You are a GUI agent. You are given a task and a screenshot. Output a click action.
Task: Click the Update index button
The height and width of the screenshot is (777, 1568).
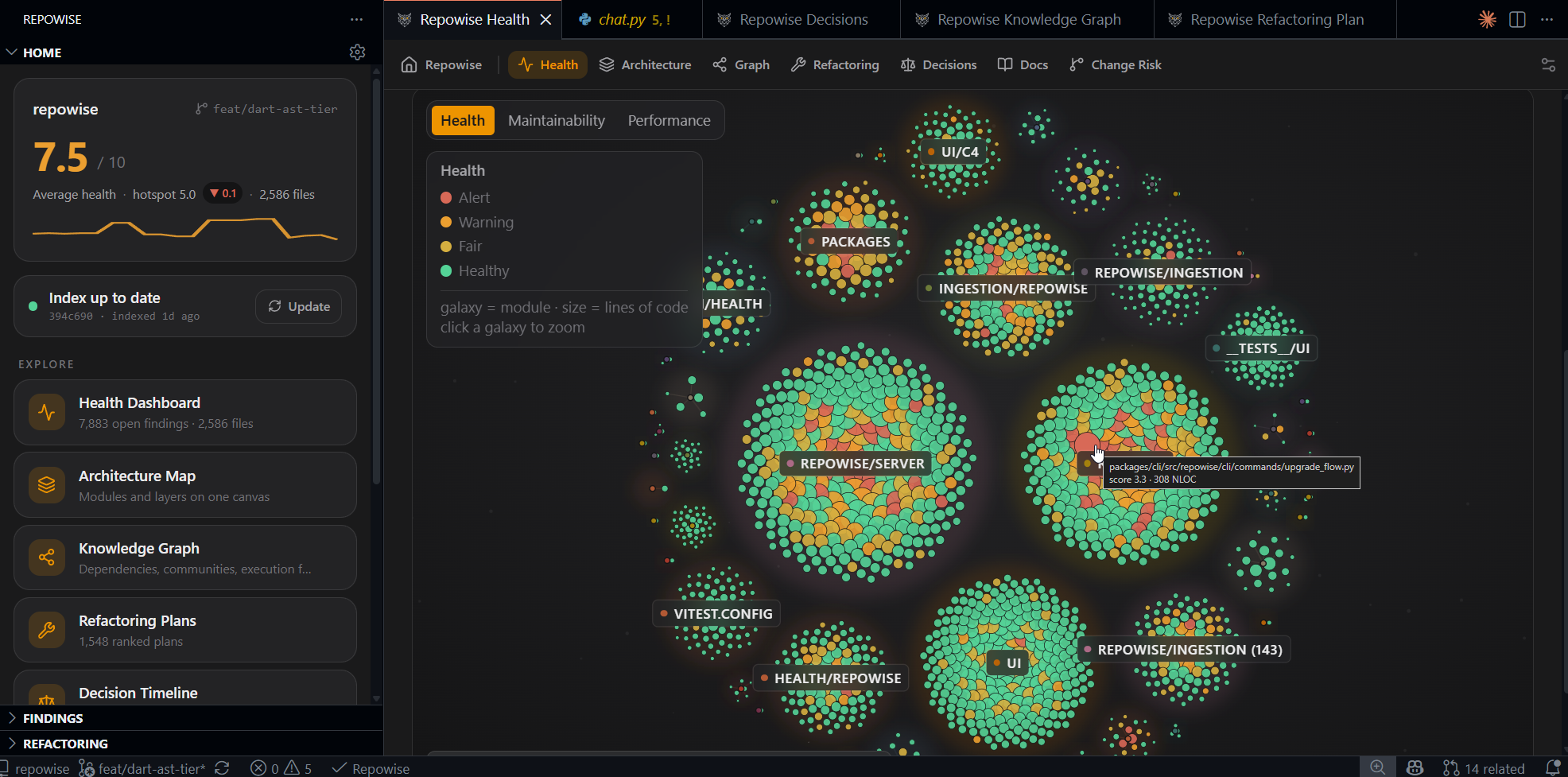pyautogui.click(x=299, y=306)
